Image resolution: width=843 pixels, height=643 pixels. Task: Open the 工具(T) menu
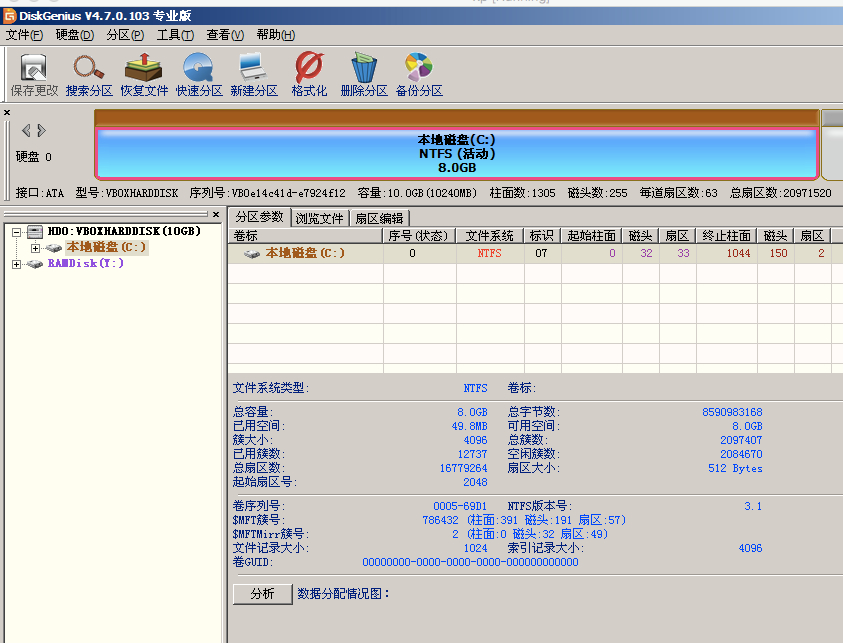click(x=175, y=35)
